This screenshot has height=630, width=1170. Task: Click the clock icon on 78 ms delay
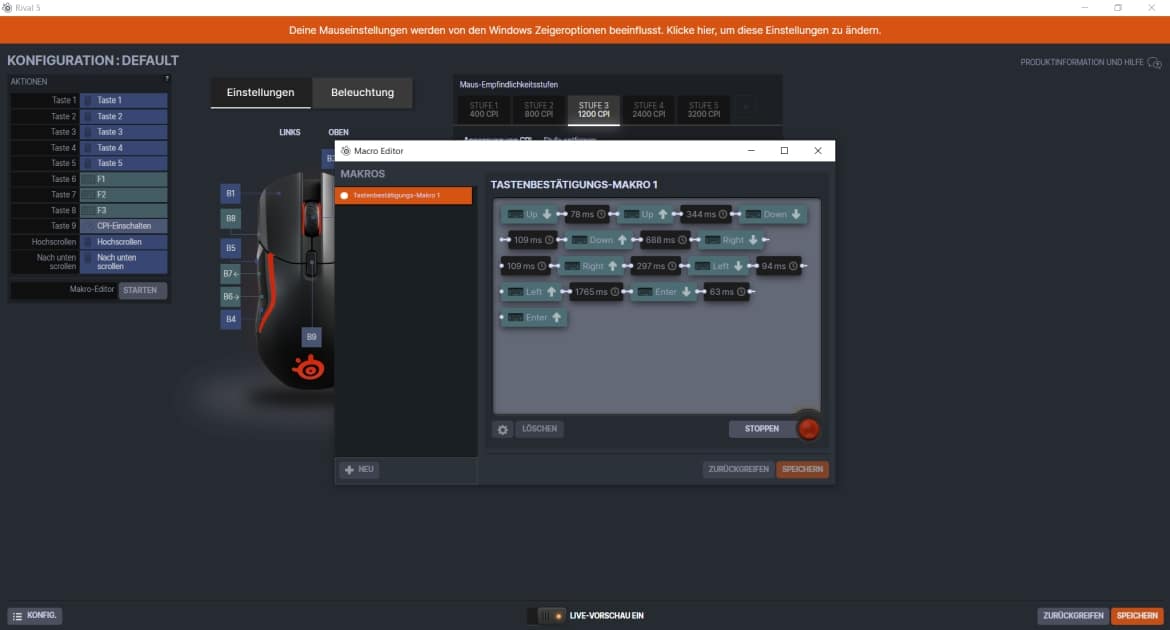coord(601,214)
